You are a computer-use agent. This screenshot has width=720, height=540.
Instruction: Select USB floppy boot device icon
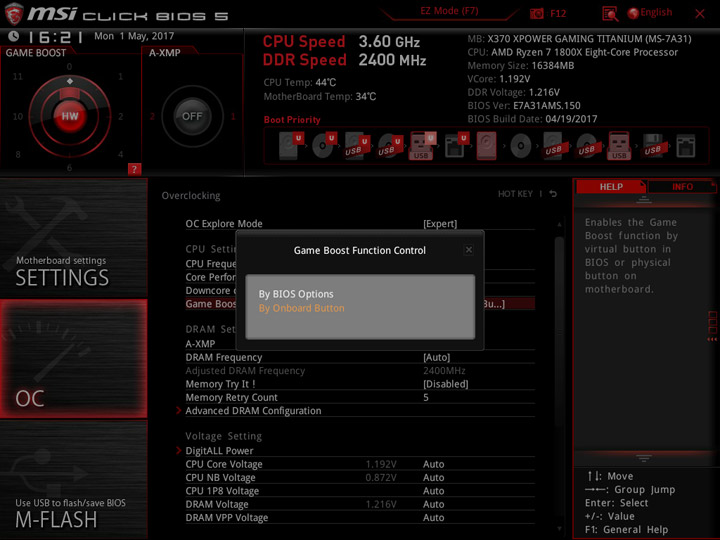pyautogui.click(x=653, y=146)
